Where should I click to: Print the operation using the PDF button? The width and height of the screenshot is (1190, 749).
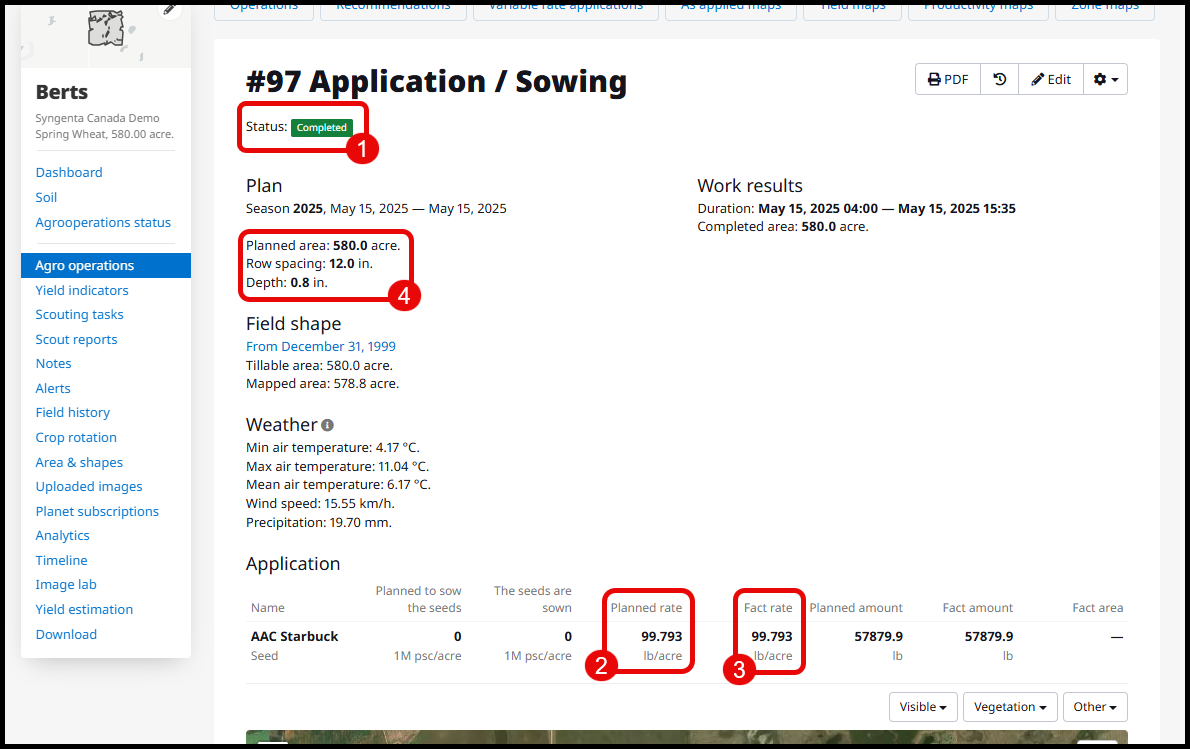pyautogui.click(x=947, y=80)
